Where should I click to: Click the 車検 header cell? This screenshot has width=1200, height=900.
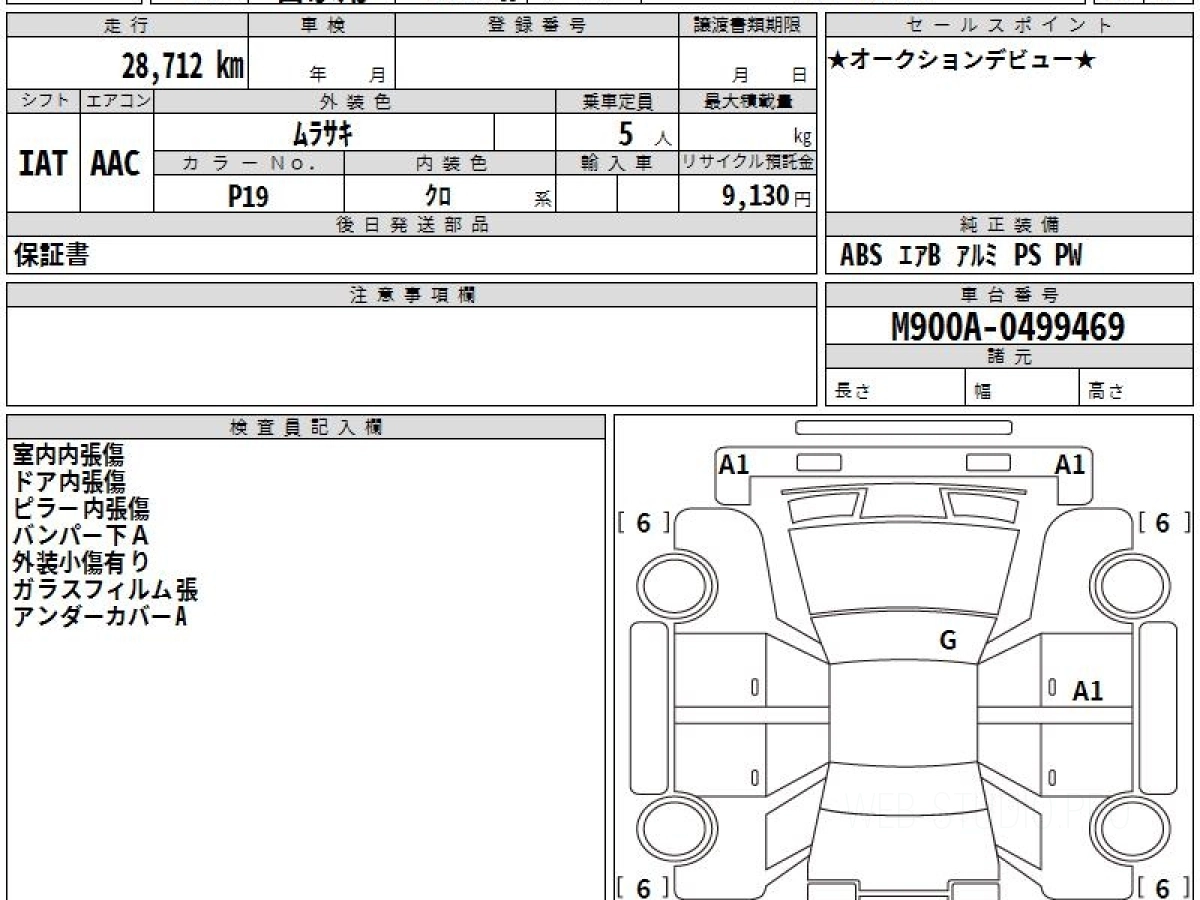[x=322, y=26]
